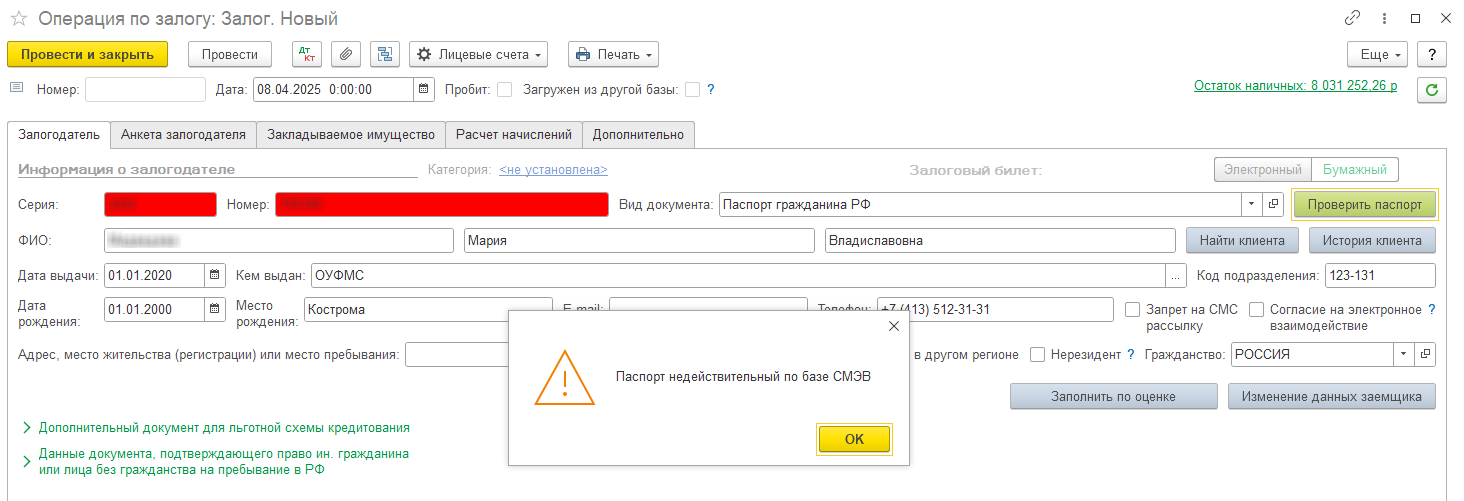Image resolution: width=1464 pixels, height=501 pixels.
Task: Enable Согласие на электронное взаимодействие checkbox
Action: [1257, 309]
